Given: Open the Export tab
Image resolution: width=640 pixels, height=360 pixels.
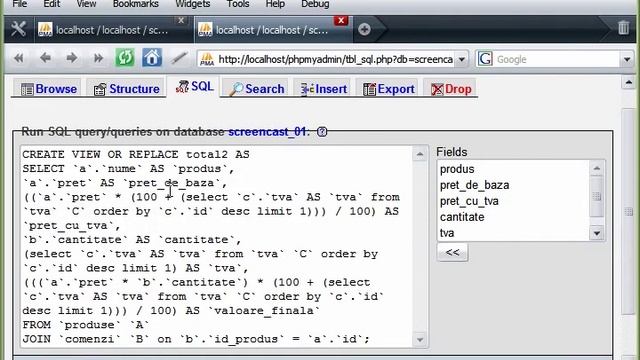Looking at the screenshot, I should click(x=389, y=89).
